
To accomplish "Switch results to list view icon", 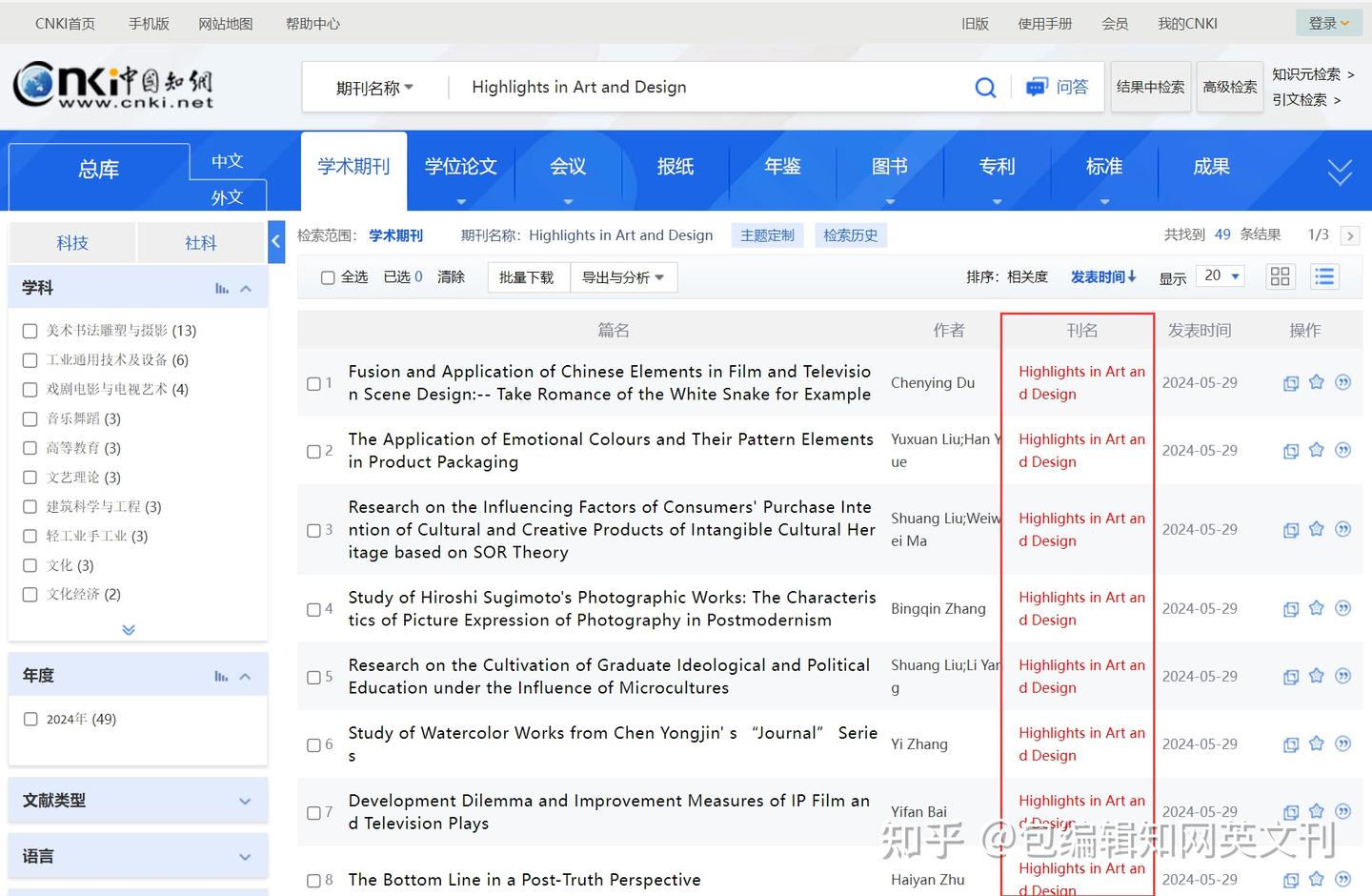I will pyautogui.click(x=1323, y=276).
